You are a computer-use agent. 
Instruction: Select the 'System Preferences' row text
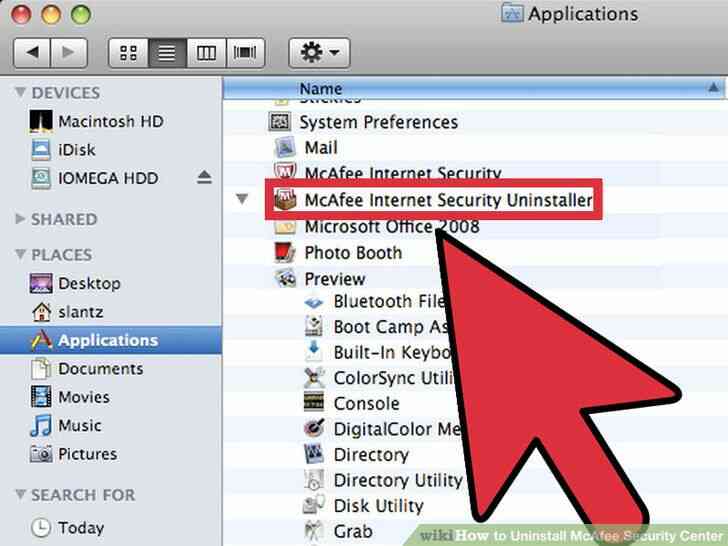378,122
